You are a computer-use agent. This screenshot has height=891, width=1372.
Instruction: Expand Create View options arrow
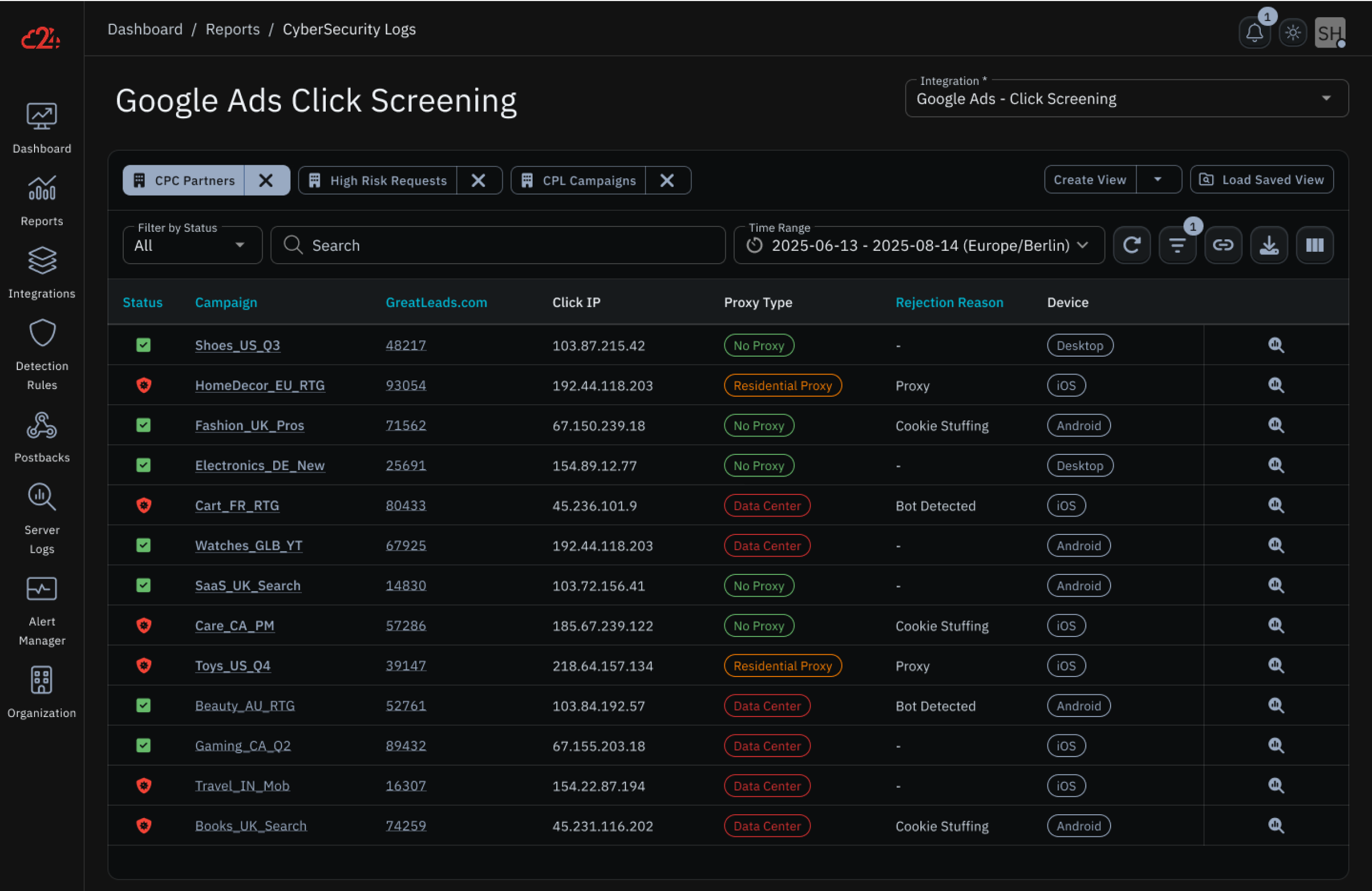point(1159,179)
